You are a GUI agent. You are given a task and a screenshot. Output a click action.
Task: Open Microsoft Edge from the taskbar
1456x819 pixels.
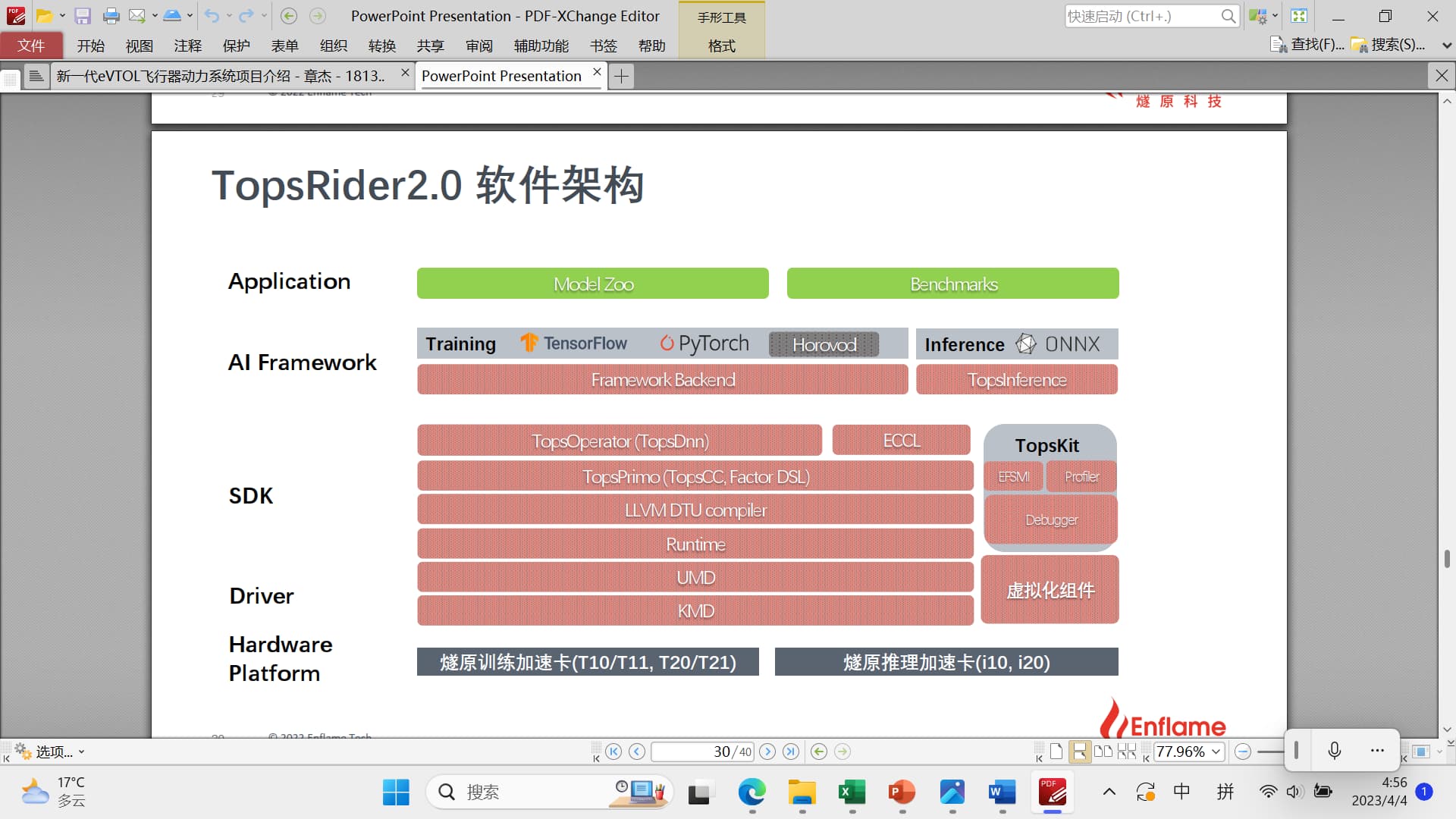point(752,792)
